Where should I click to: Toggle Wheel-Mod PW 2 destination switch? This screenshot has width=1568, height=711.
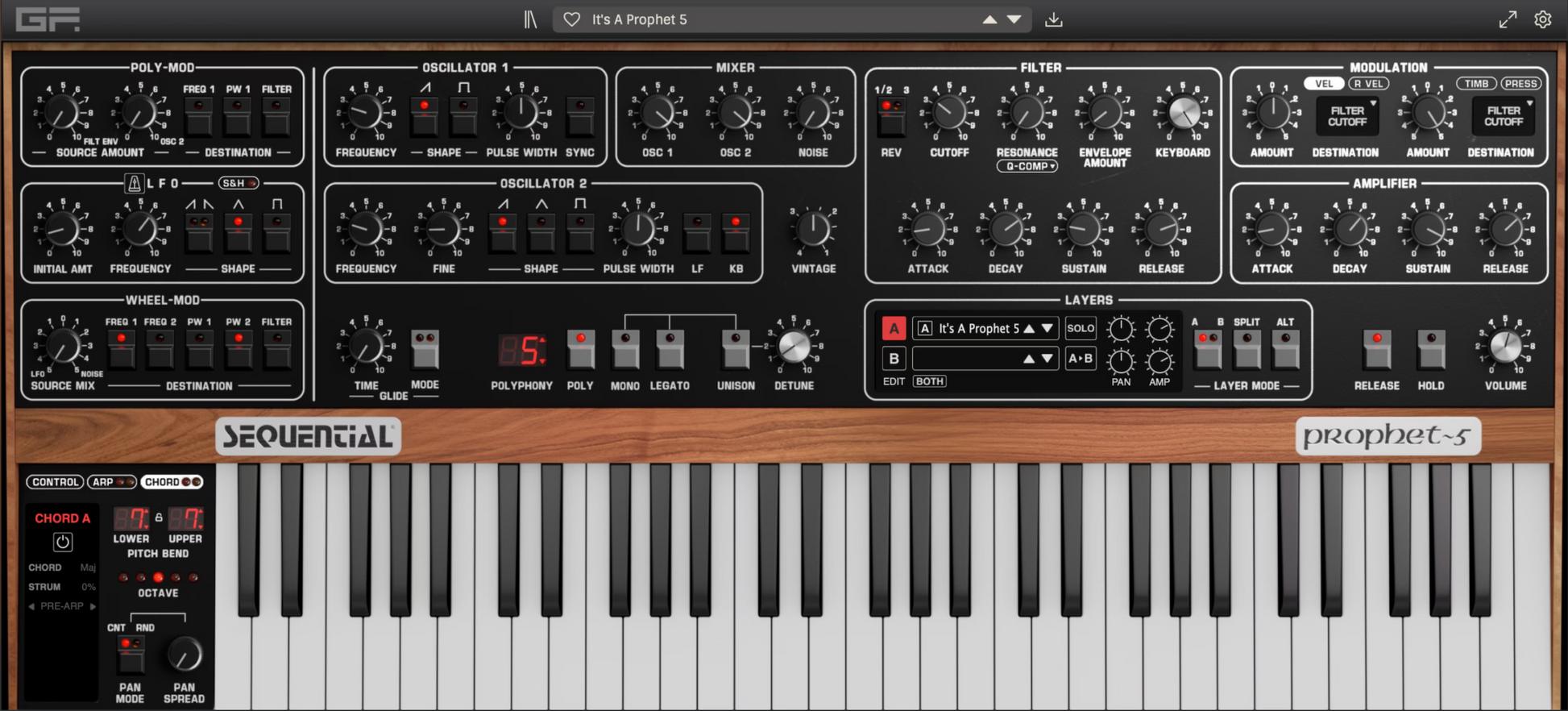pyautogui.click(x=238, y=348)
